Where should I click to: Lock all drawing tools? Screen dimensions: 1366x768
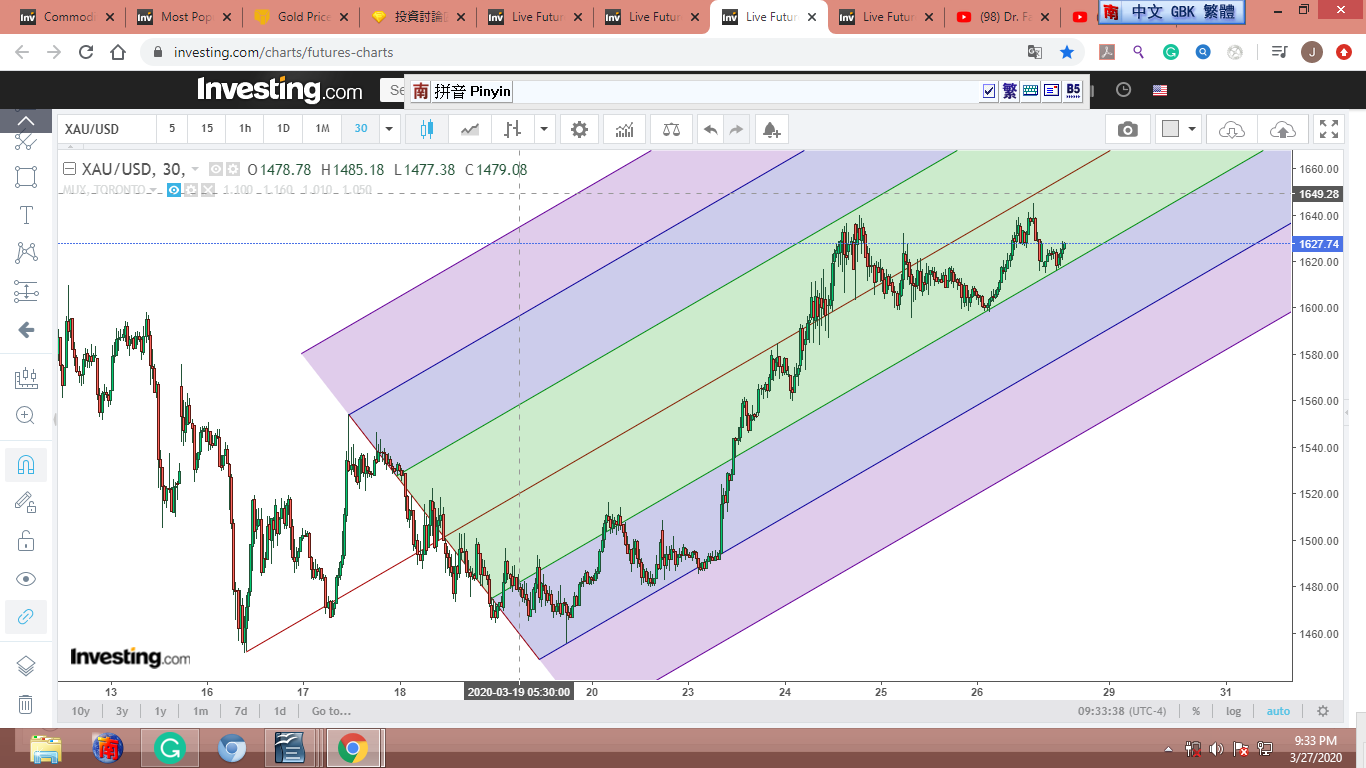click(26, 541)
